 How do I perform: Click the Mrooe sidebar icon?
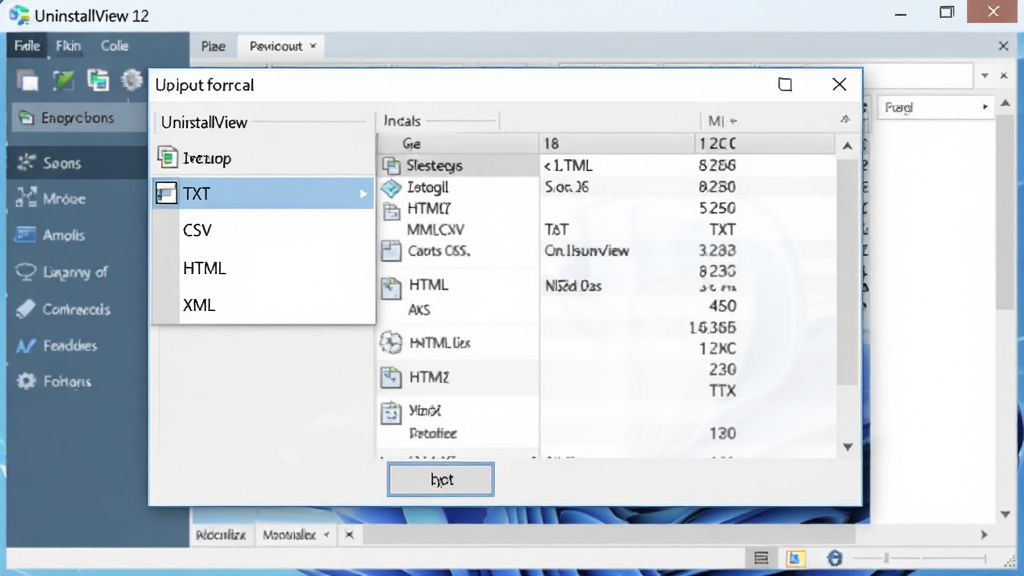[26, 198]
